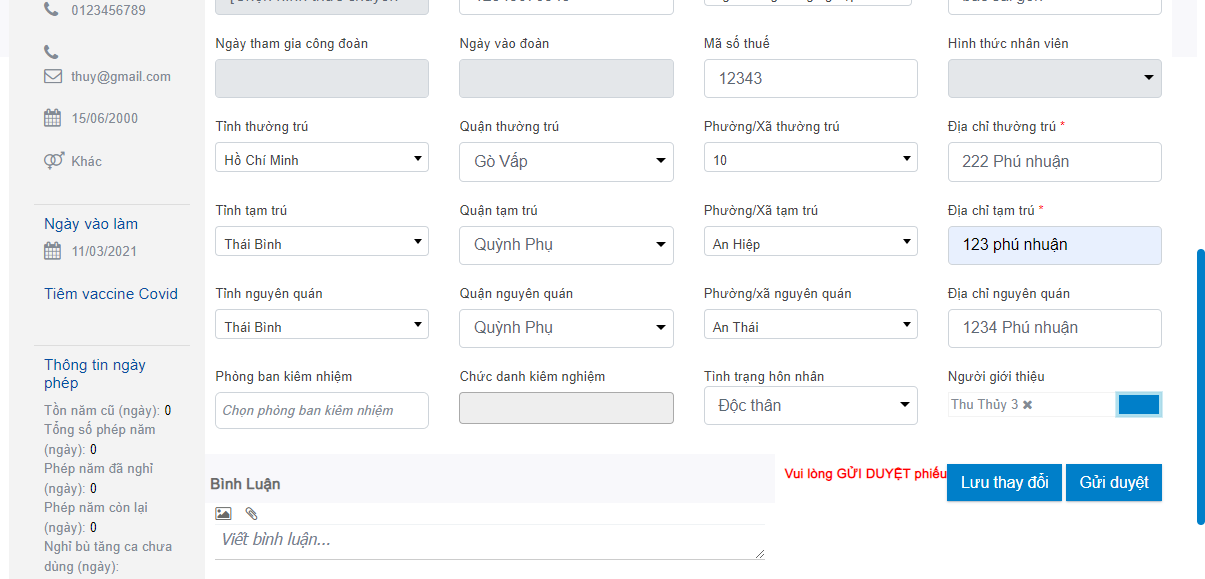Click Địa chỉ thường trú field 222 Phú nhuận

(1055, 161)
